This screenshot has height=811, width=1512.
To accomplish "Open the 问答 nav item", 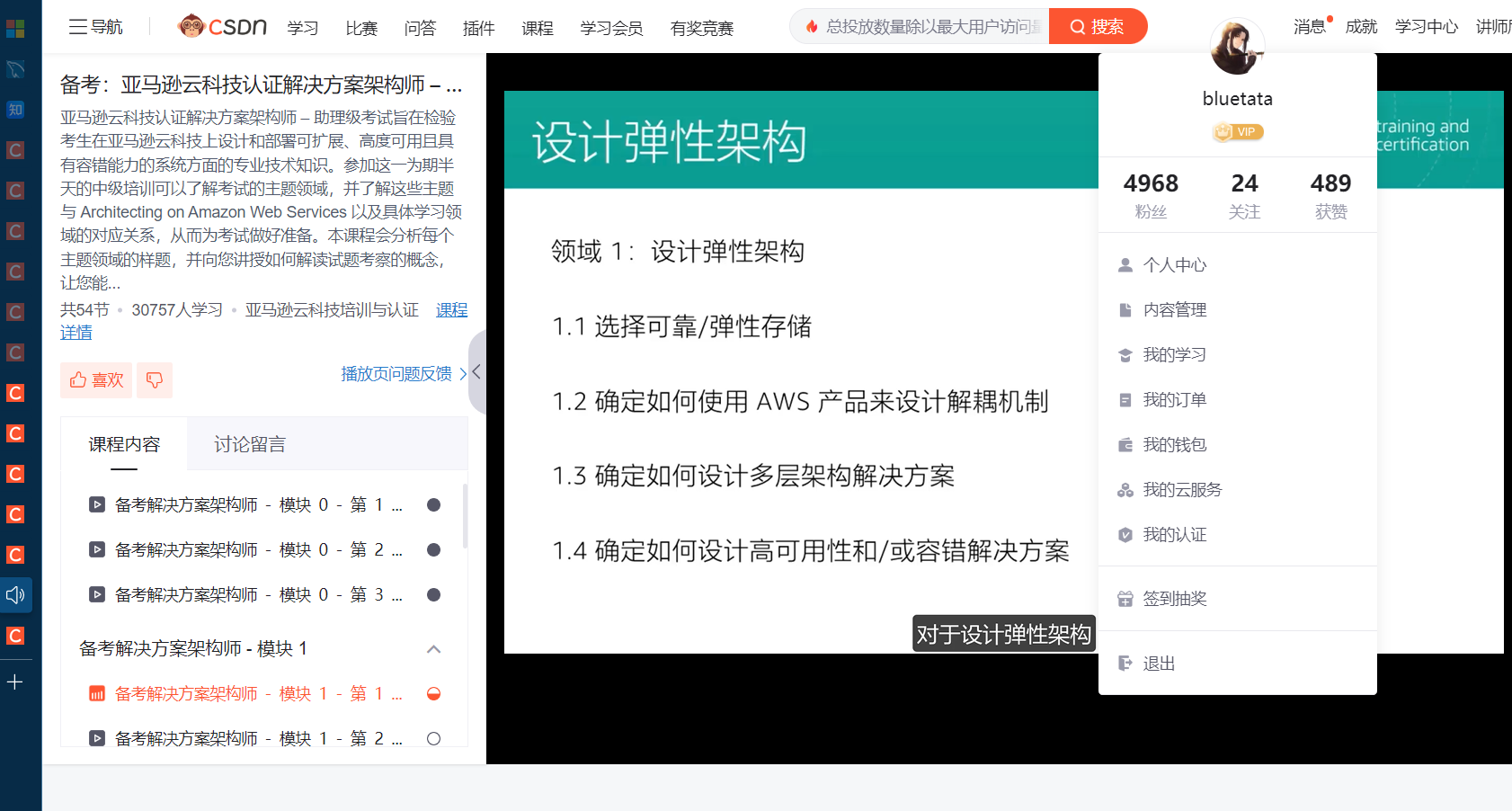I will pos(420,28).
